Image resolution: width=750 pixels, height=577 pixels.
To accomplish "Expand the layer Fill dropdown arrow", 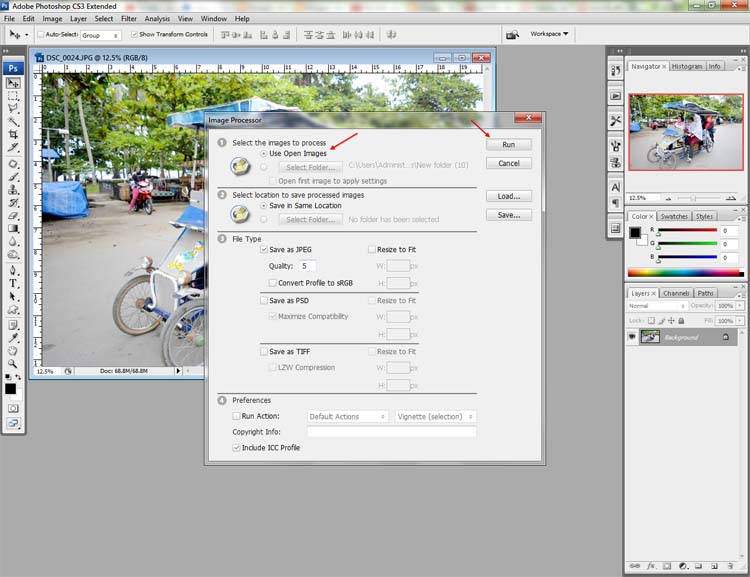I will click(x=739, y=321).
